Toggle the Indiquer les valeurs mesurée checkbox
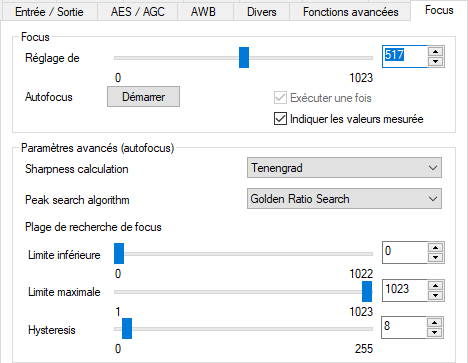468x363 pixels. (280, 119)
